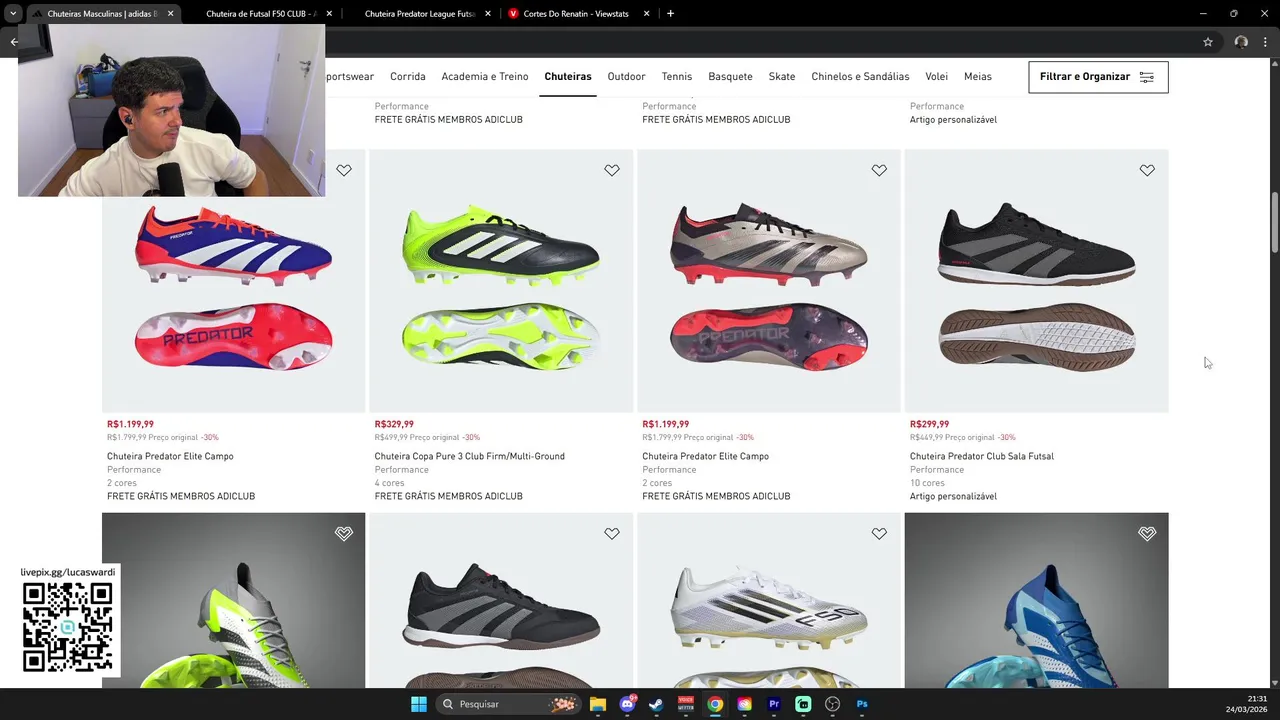Favorite the blue Predator Elite Campo via heart
The width and height of the screenshot is (1280, 720).
(x=344, y=170)
